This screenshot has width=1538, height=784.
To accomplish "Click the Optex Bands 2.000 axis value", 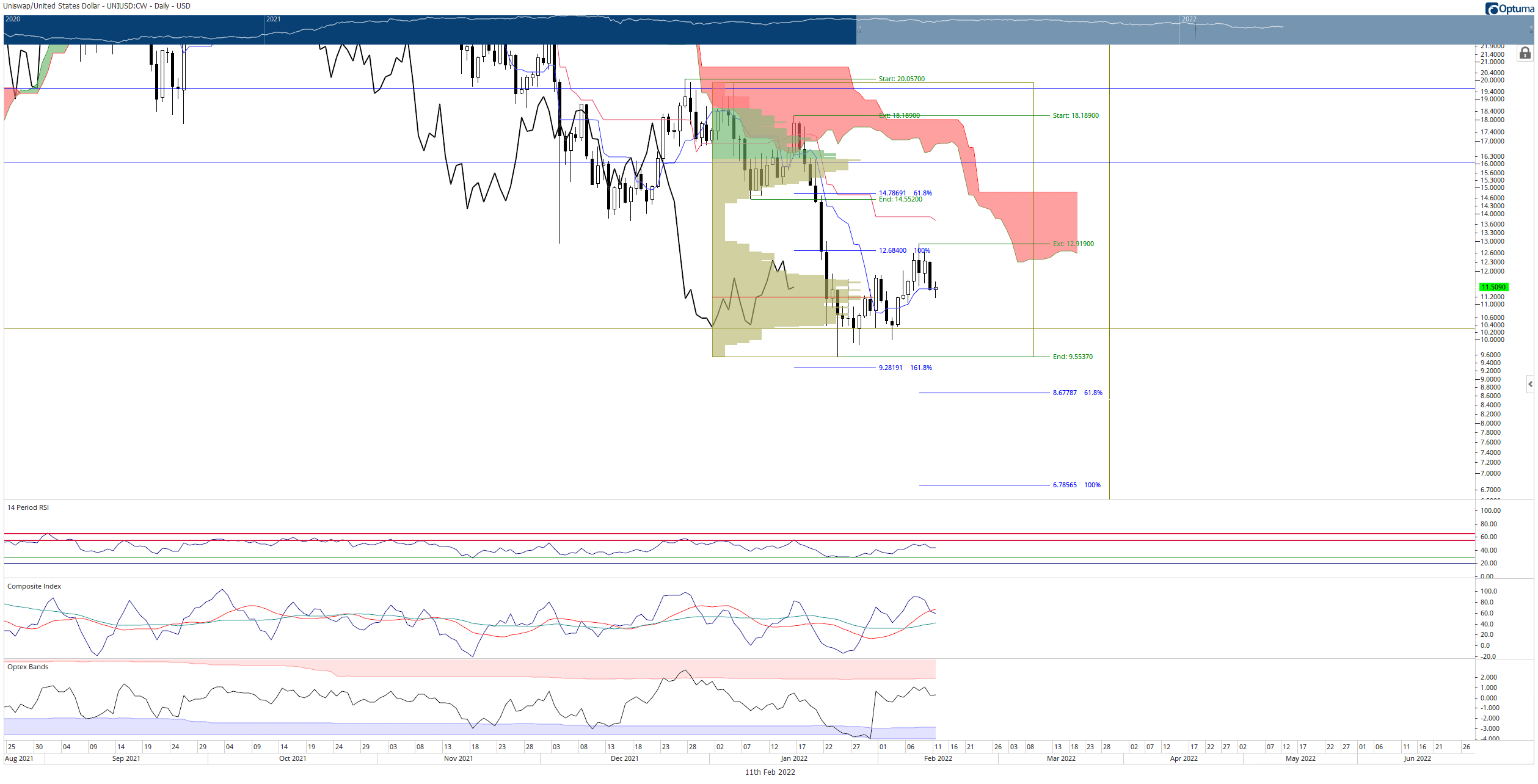I will [1489, 677].
